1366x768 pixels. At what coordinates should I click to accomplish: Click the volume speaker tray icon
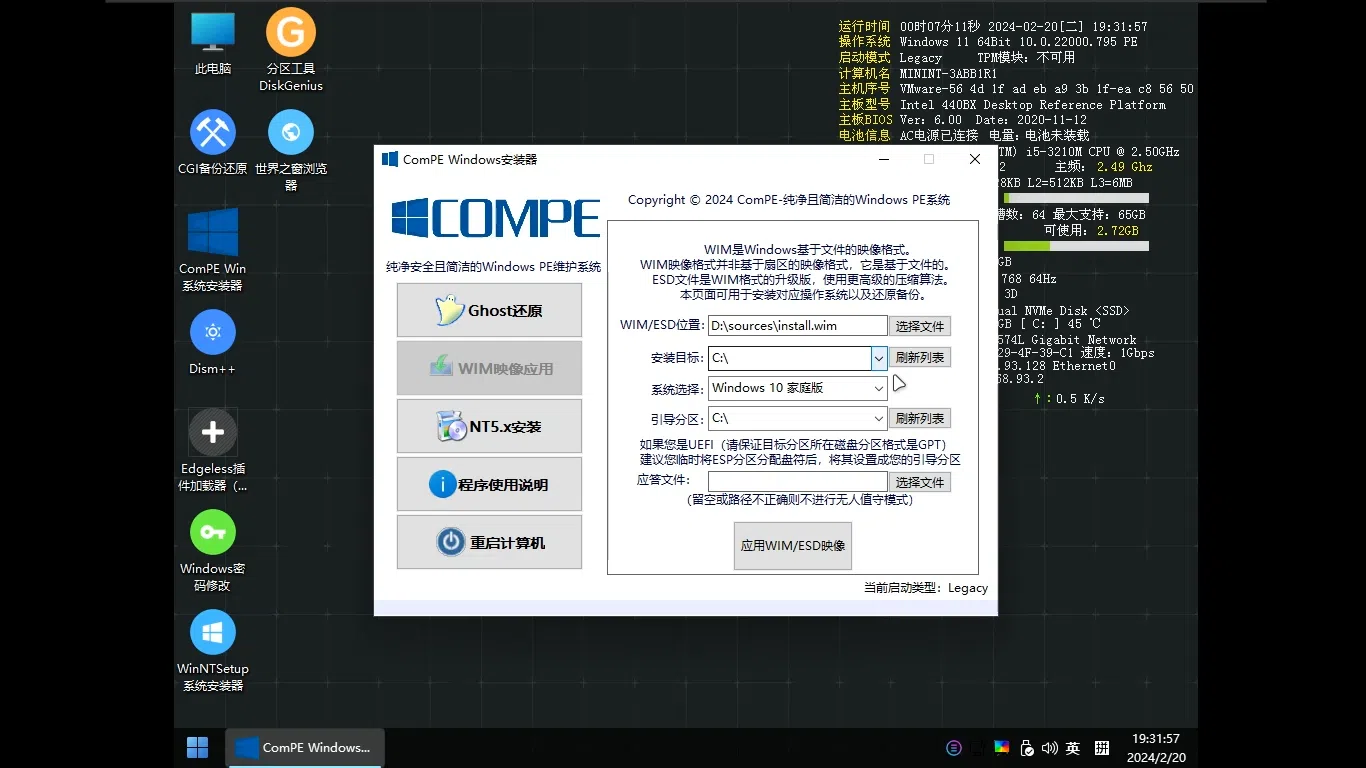point(1049,747)
